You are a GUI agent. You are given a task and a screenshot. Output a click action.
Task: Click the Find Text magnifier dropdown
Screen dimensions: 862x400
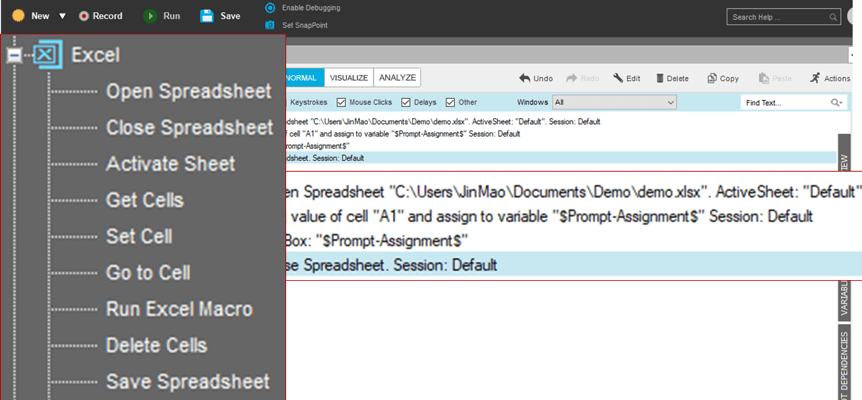pyautogui.click(x=836, y=103)
